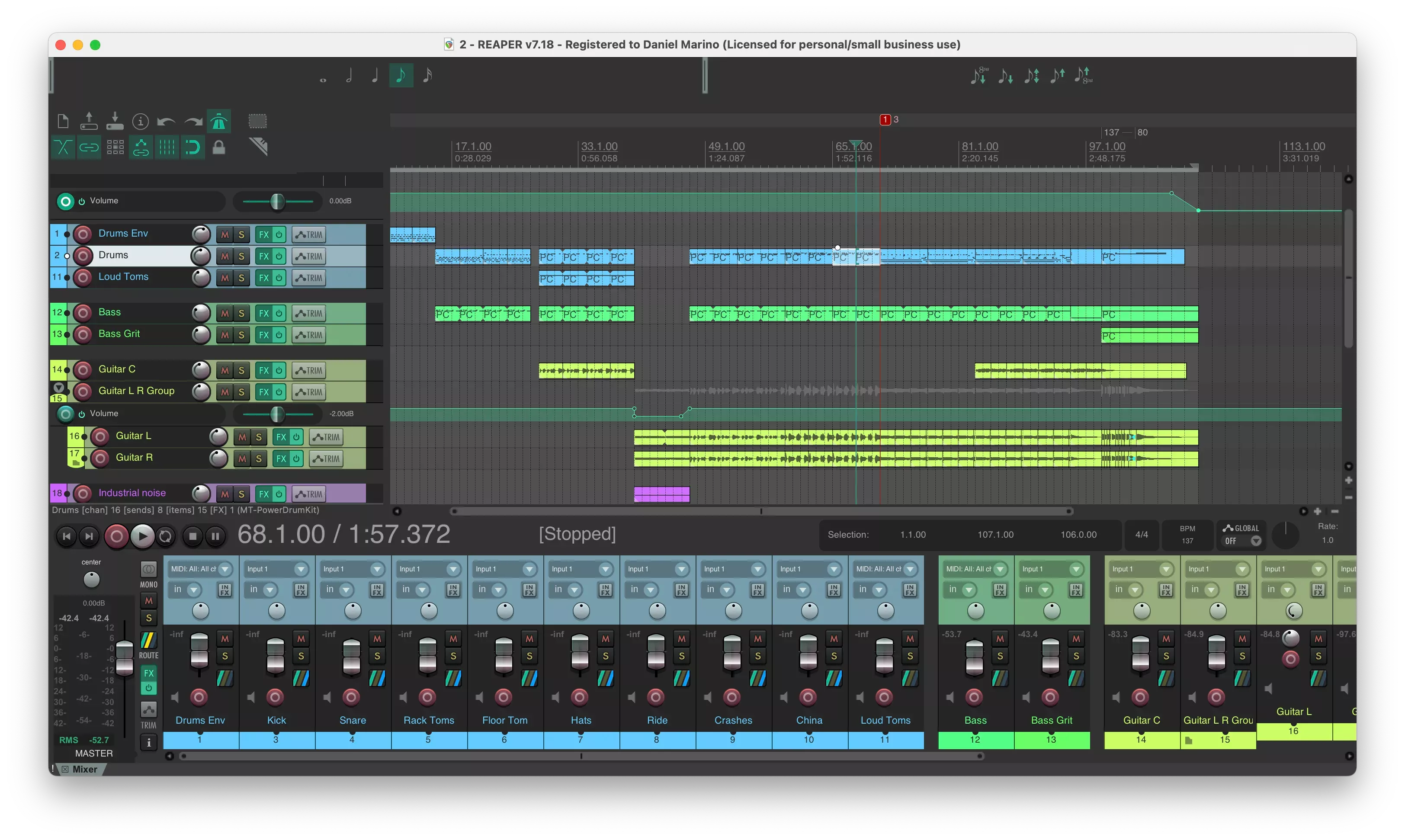Select the sixteenth note length icon
1405x840 pixels.
(427, 75)
